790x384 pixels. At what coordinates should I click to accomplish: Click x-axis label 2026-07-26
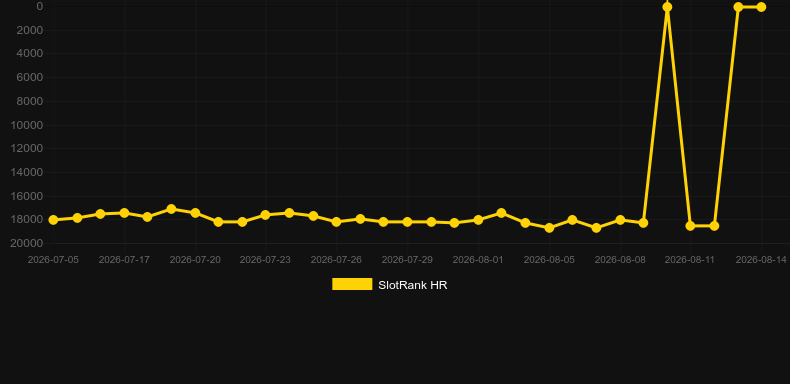[x=337, y=260]
